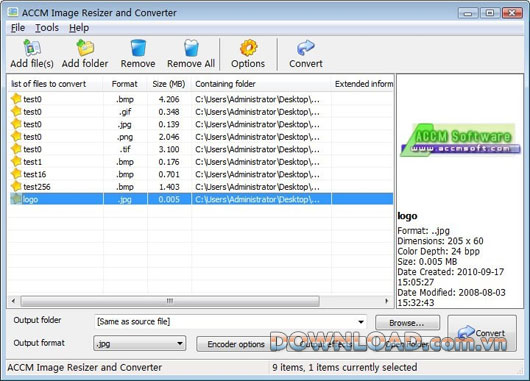Click the Remove bin icon
The height and width of the screenshot is (381, 530).
tap(138, 48)
